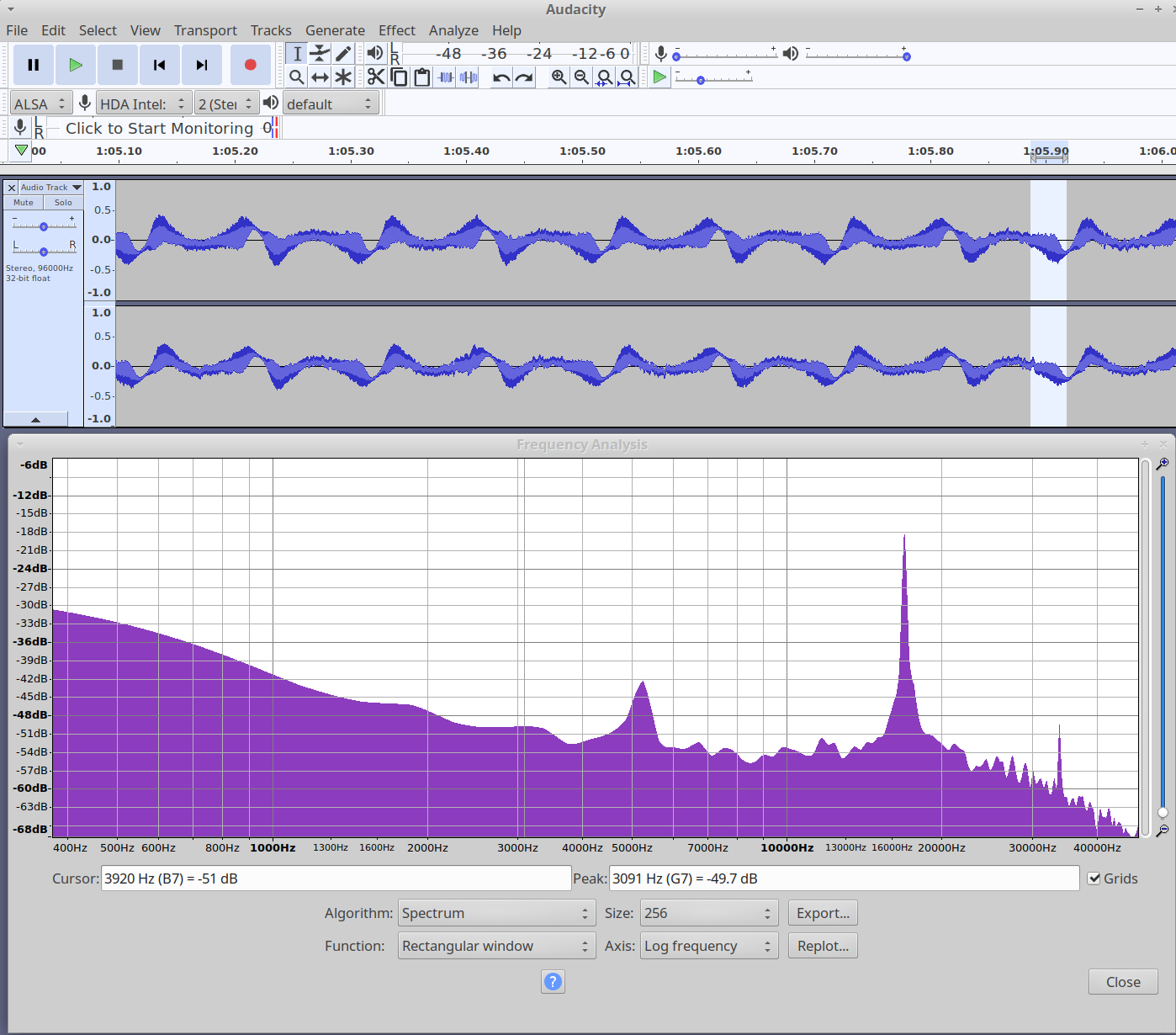Solo the audio track

[x=63, y=203]
